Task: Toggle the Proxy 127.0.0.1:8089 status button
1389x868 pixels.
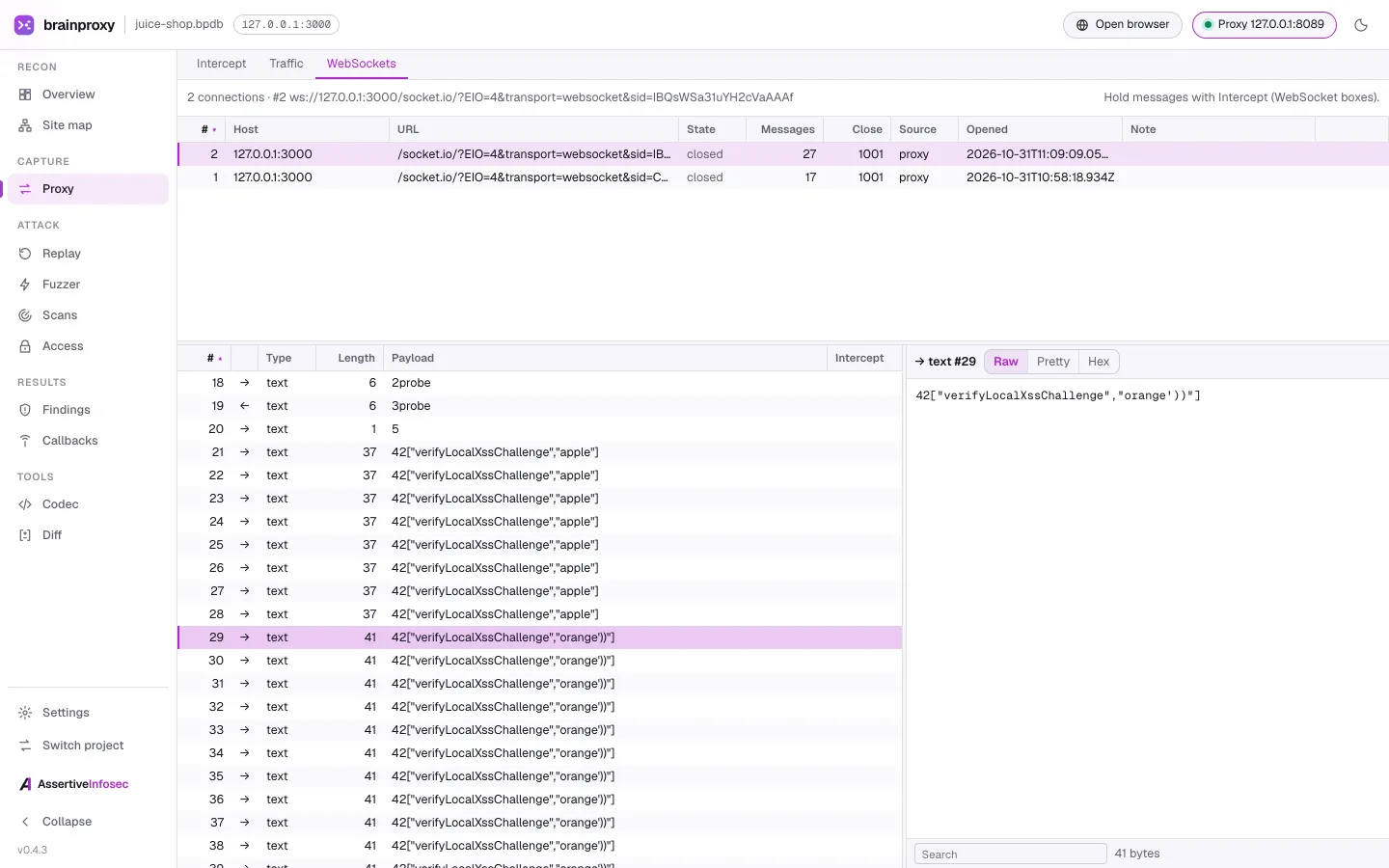Action: coord(1265,25)
